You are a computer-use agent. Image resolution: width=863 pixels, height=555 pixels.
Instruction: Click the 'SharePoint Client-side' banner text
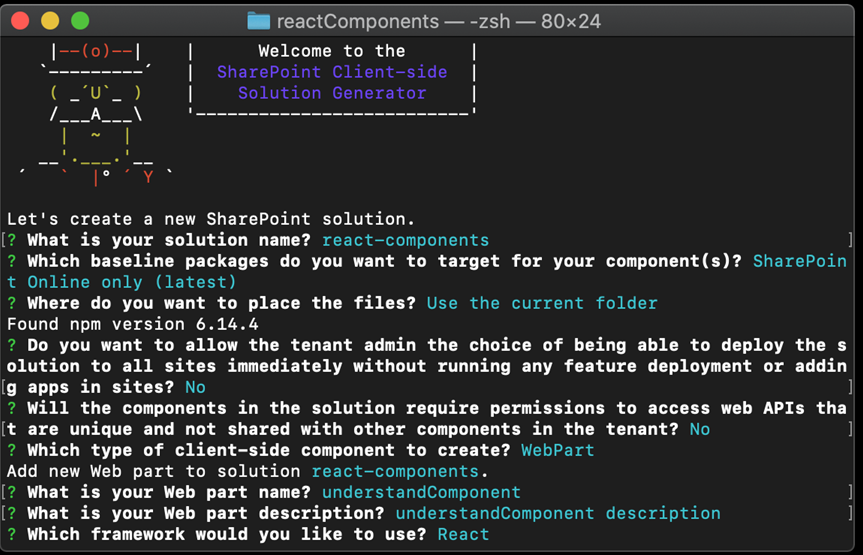[x=332, y=72]
